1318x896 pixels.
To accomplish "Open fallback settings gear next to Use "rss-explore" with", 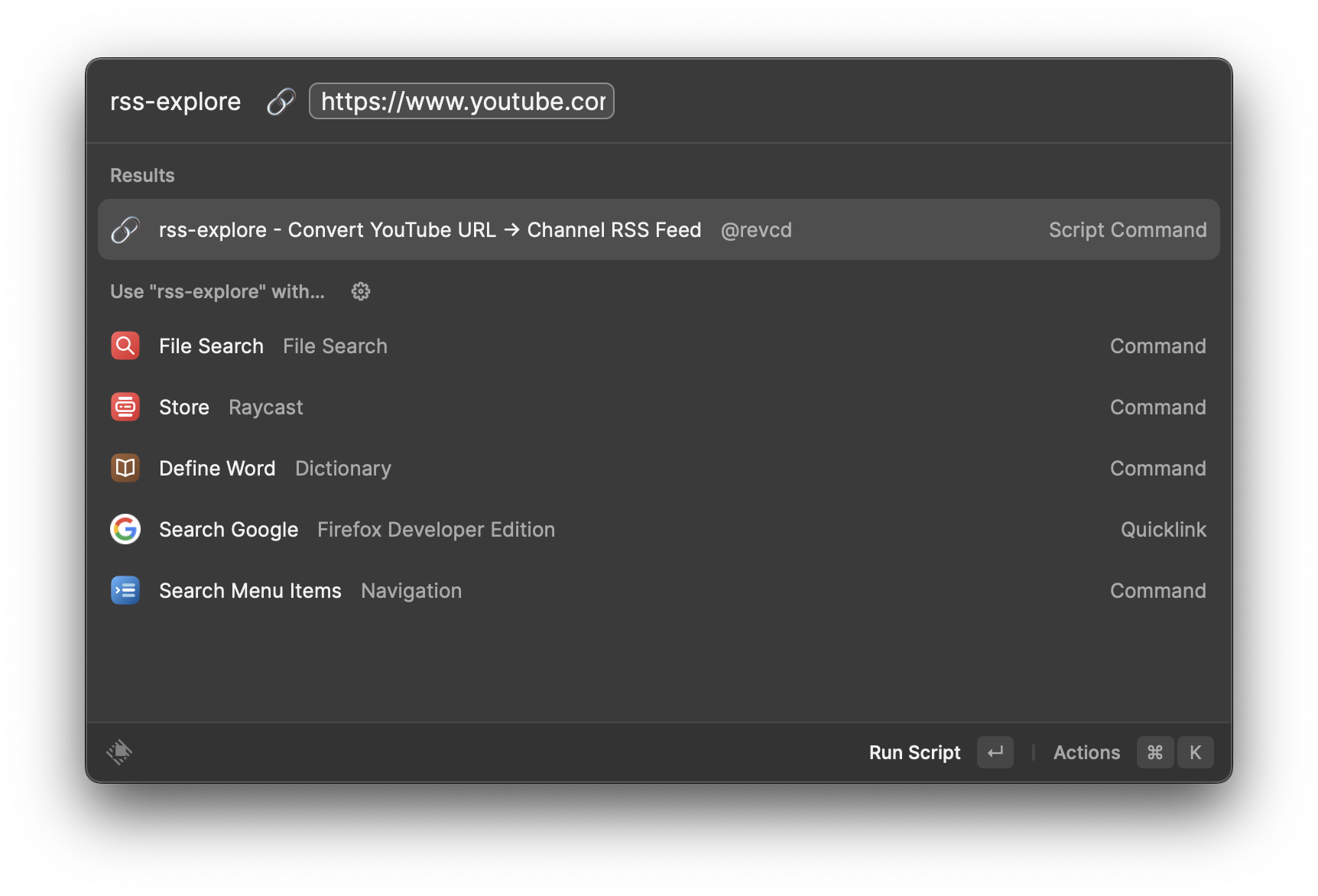I will click(361, 291).
